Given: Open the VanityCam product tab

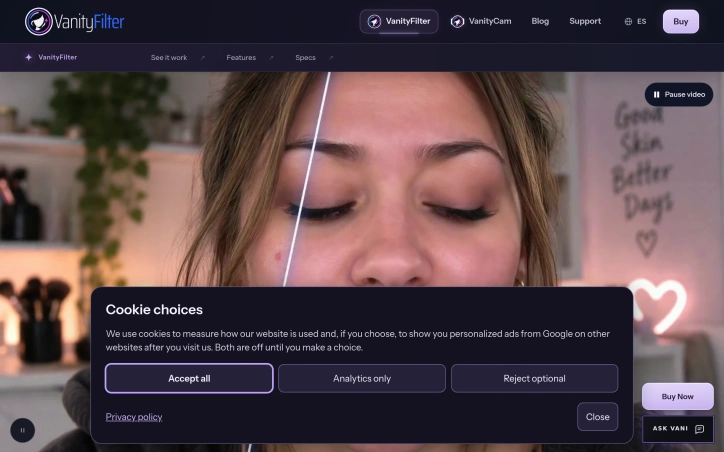Looking at the screenshot, I should pos(481,21).
